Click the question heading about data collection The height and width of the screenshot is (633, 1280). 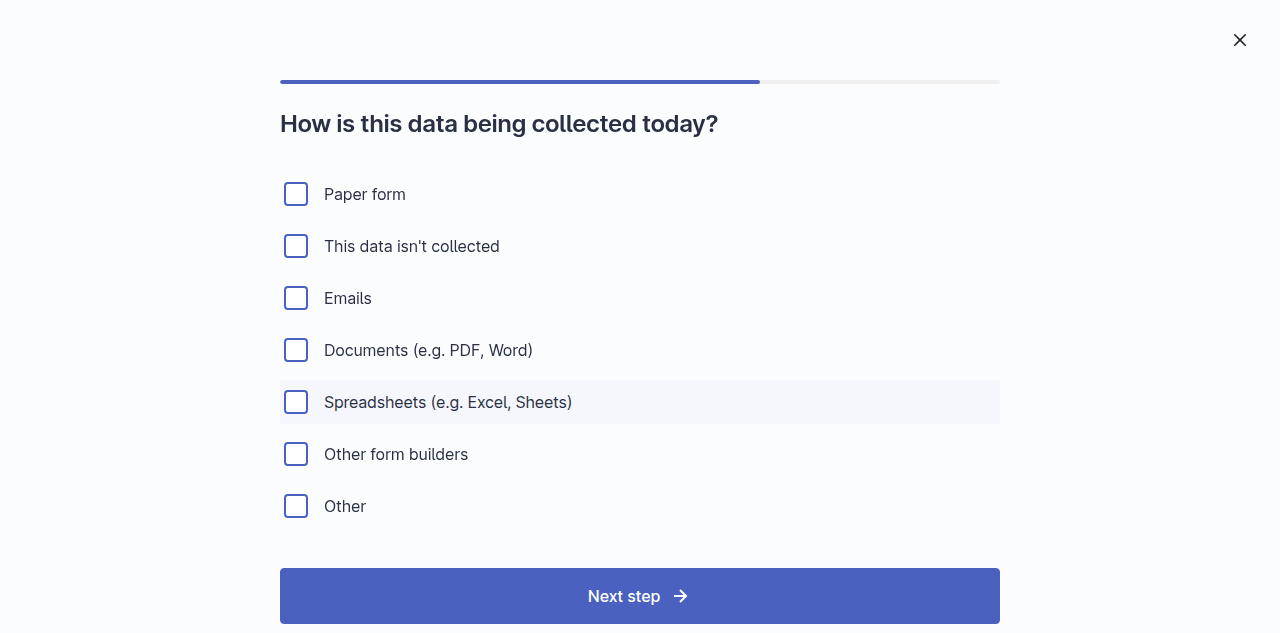point(499,124)
